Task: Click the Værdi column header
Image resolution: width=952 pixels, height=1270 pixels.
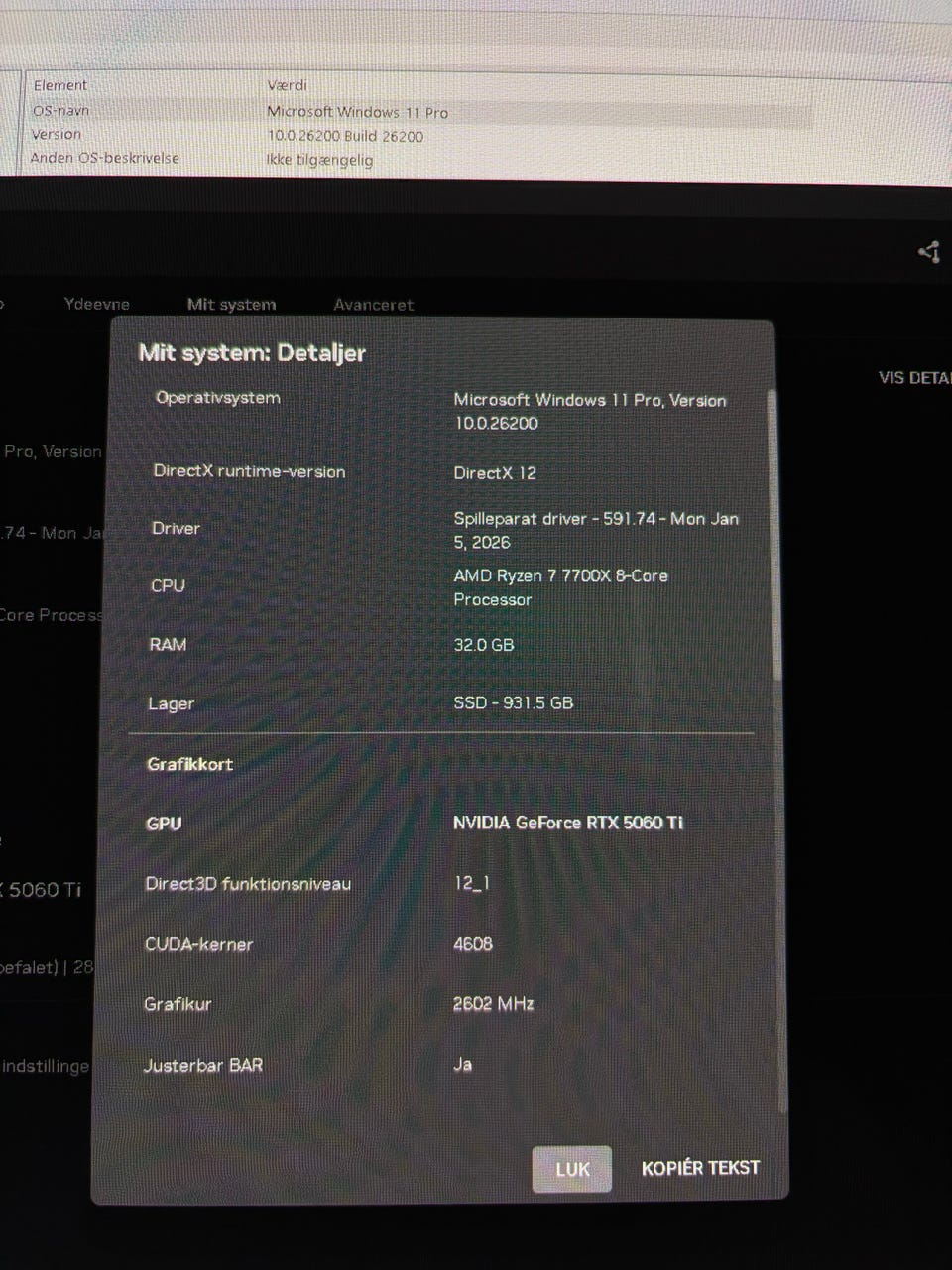Action: click(x=287, y=85)
